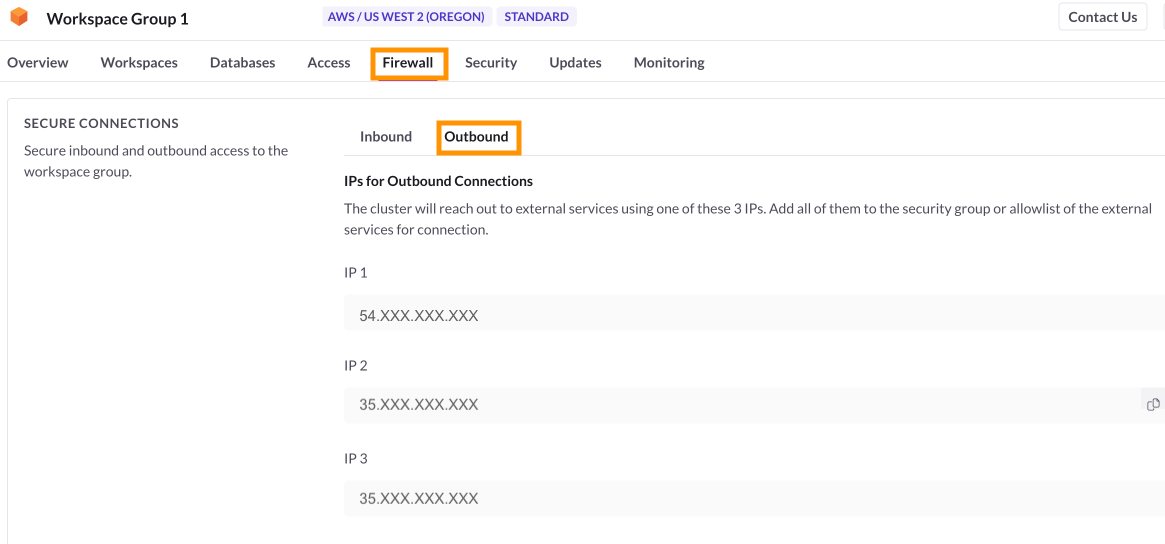Open the Security tab
1165x544 pixels.
tap(491, 62)
